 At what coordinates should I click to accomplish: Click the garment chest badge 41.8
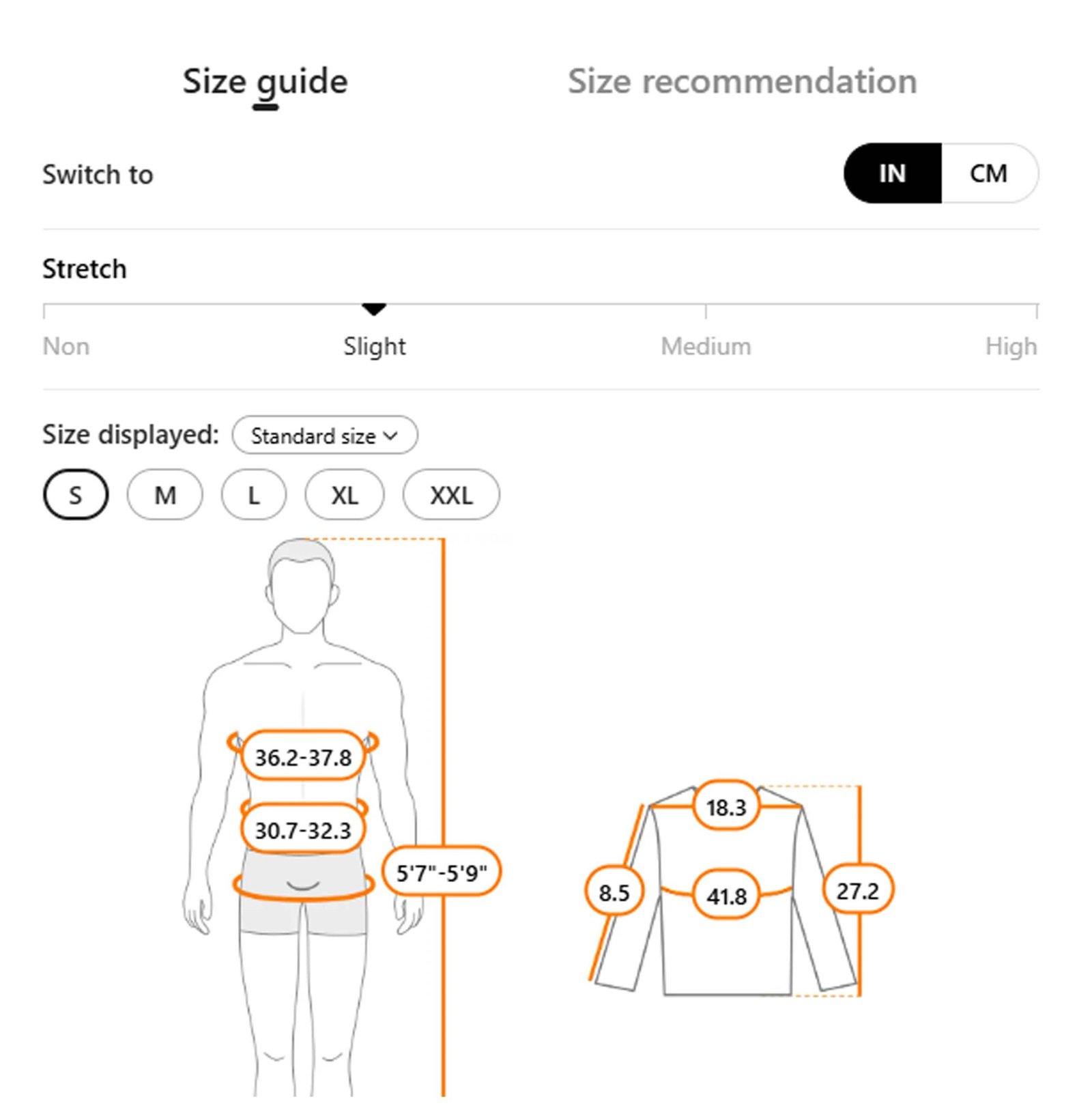pyautogui.click(x=726, y=896)
